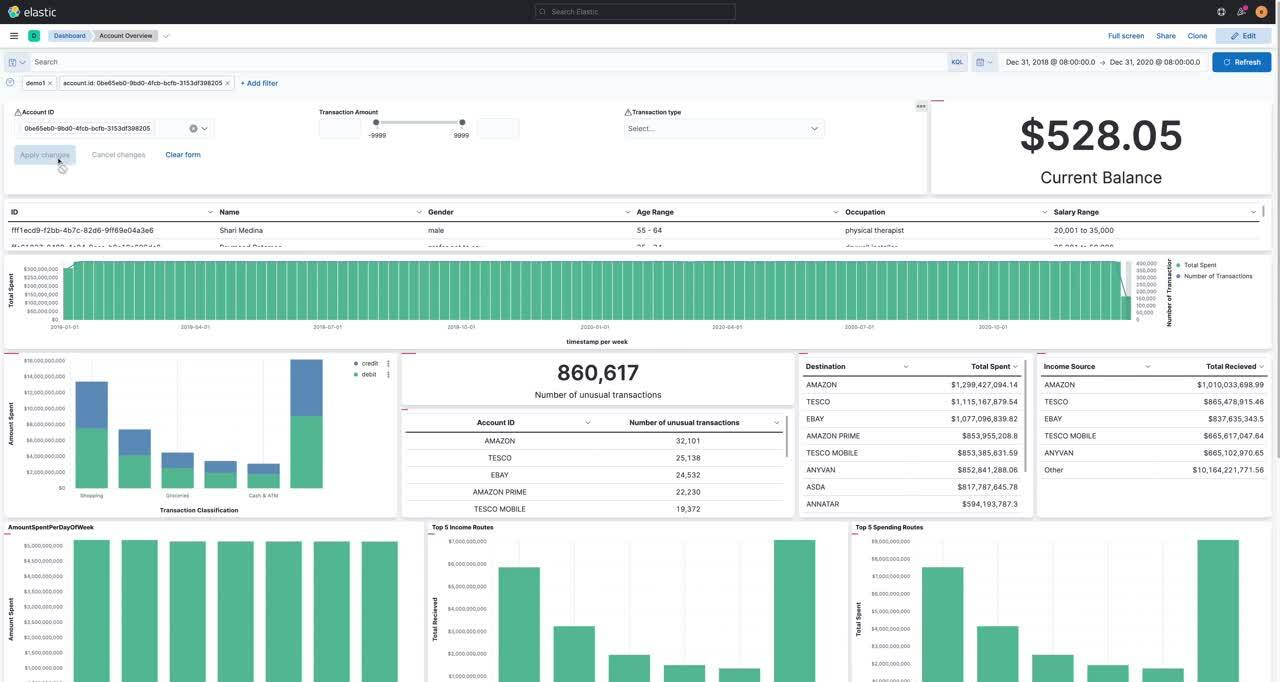Open the ID column header menu

tap(210, 212)
